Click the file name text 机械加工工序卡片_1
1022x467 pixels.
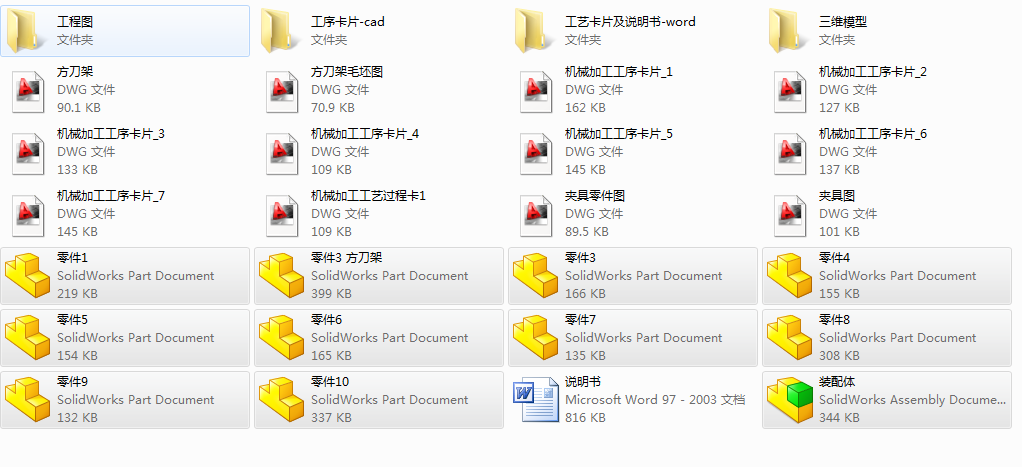(619, 72)
